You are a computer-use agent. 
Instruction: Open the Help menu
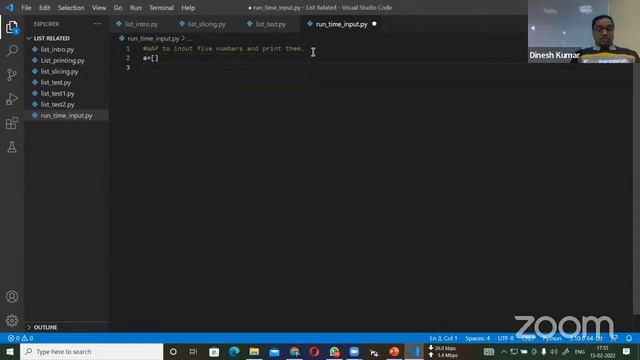click(188, 8)
